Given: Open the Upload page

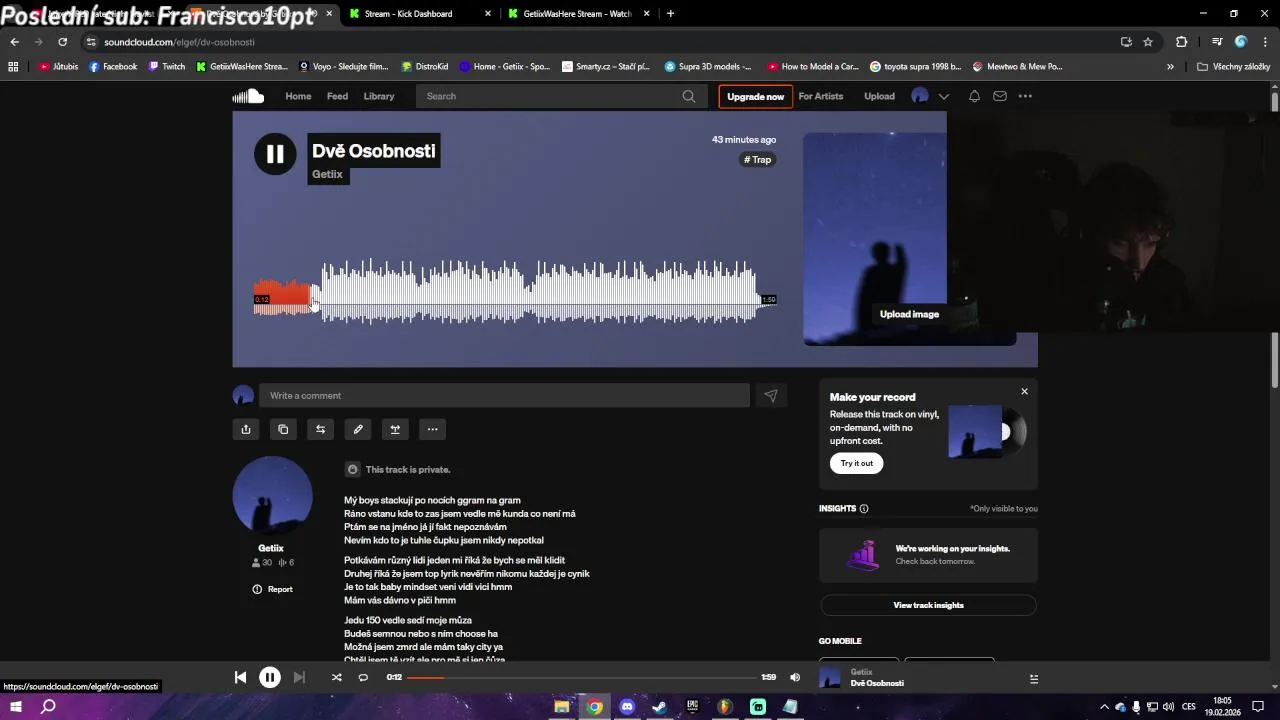Looking at the screenshot, I should 879,96.
